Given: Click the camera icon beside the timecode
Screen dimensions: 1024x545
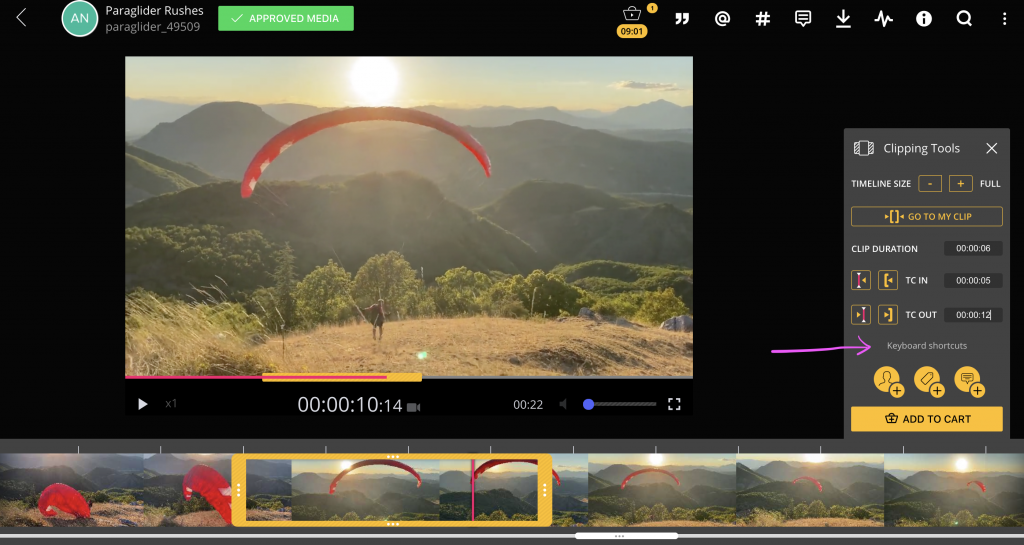Looking at the screenshot, I should 413,407.
